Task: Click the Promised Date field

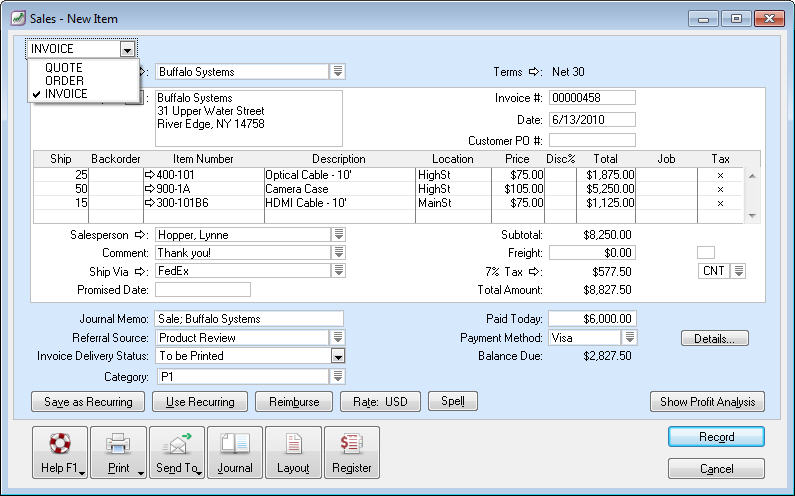Action: 203,290
